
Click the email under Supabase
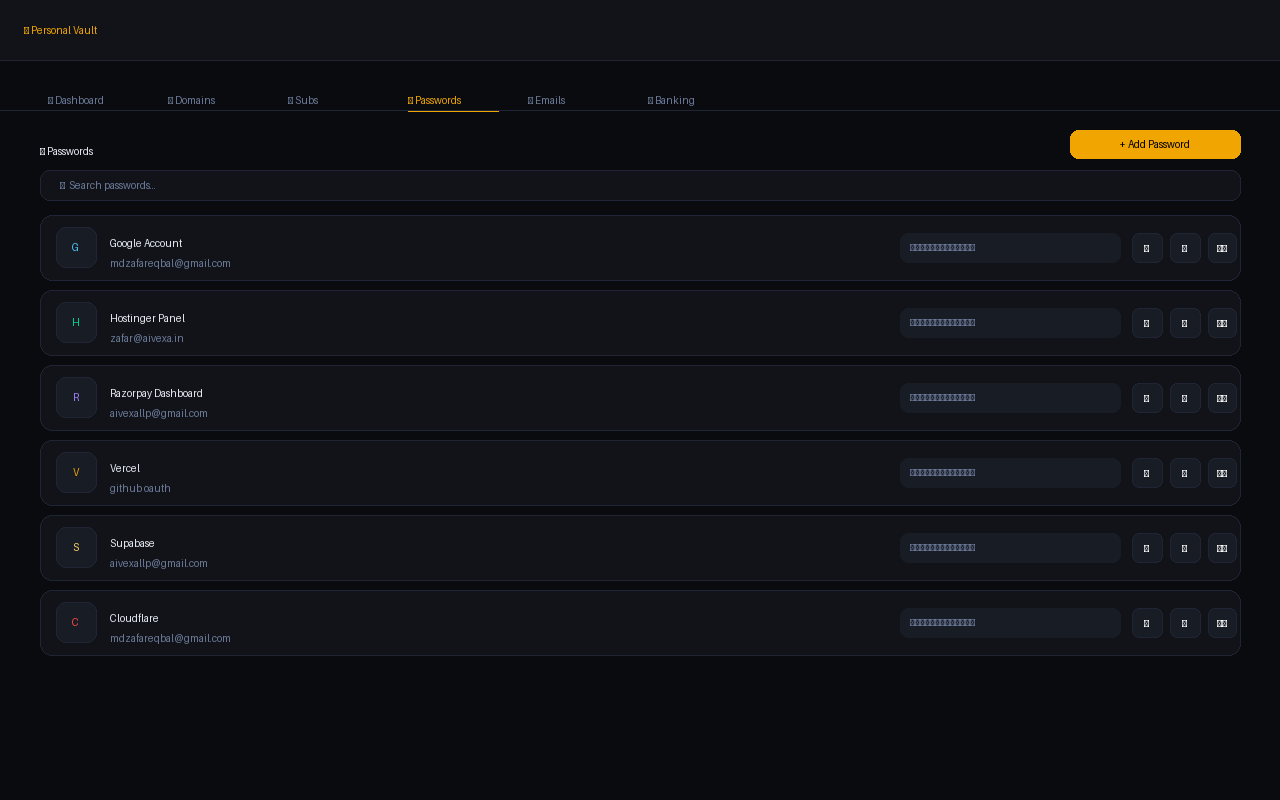[x=159, y=563]
